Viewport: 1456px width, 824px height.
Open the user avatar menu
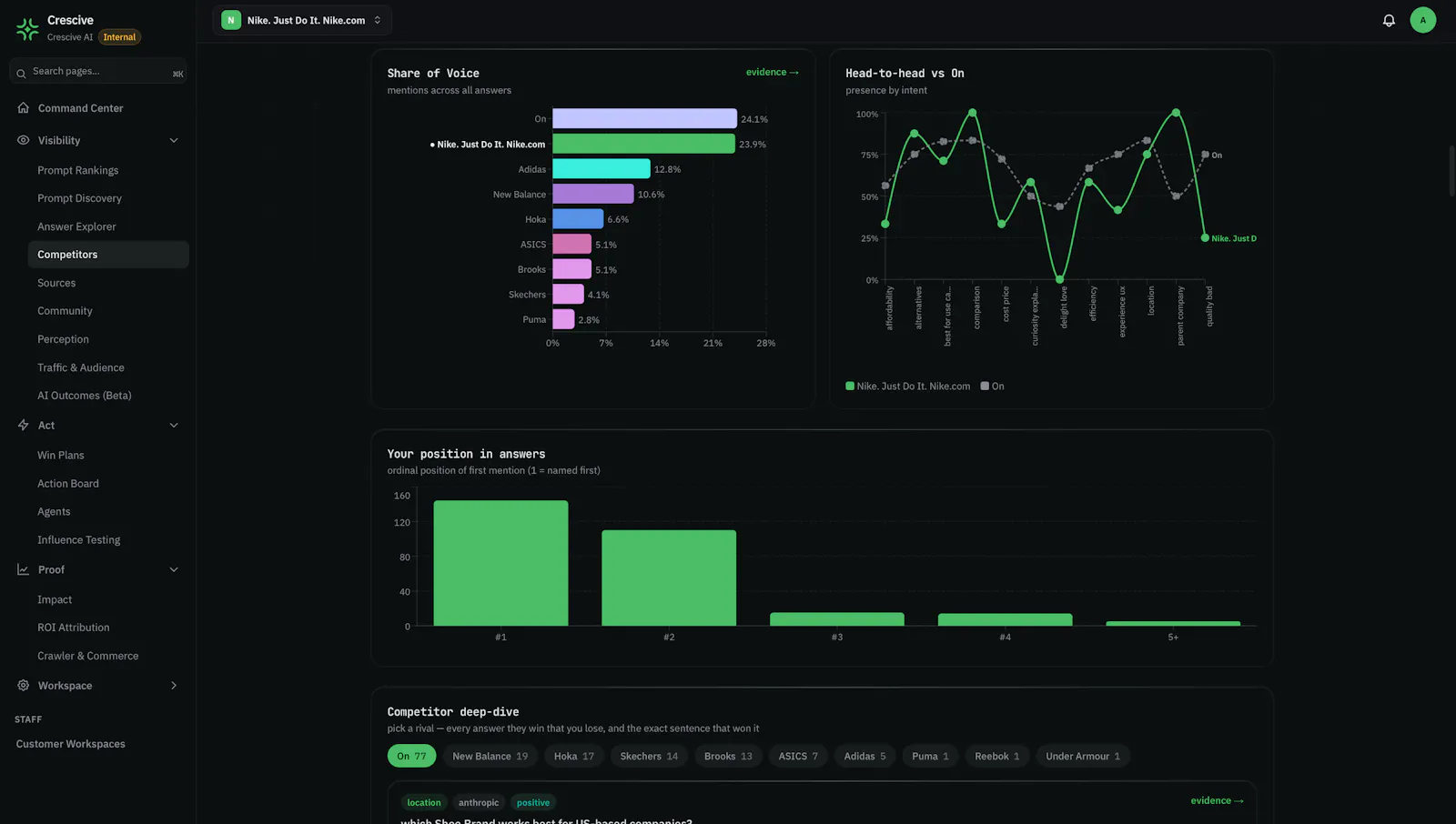click(x=1422, y=20)
